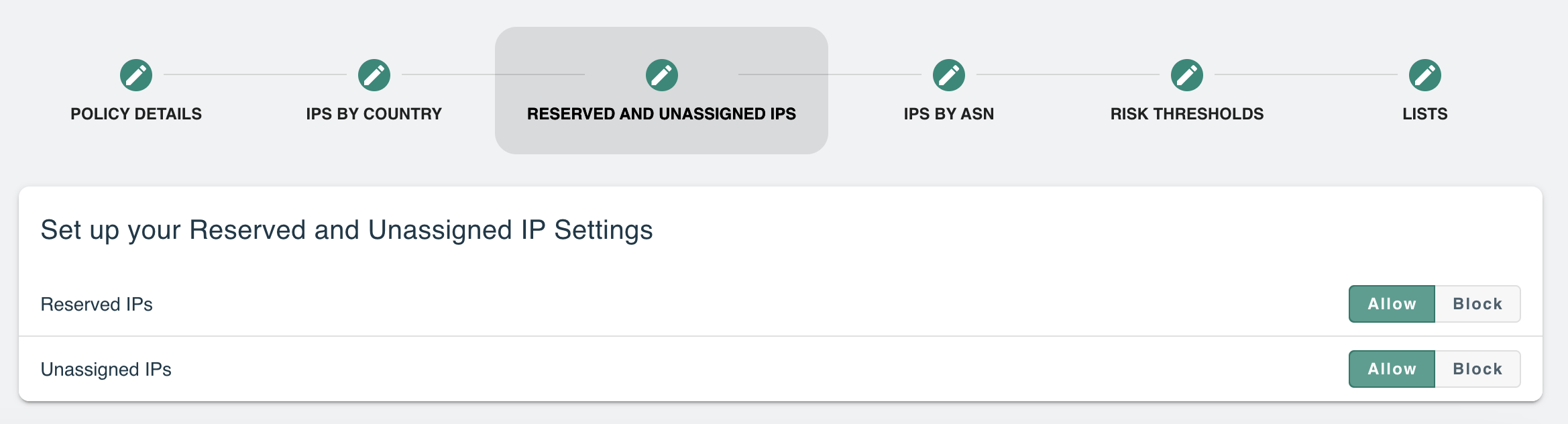The height and width of the screenshot is (424, 1568).
Task: Click the edit pencil icon above IPs By ASN
Action: pos(949,74)
